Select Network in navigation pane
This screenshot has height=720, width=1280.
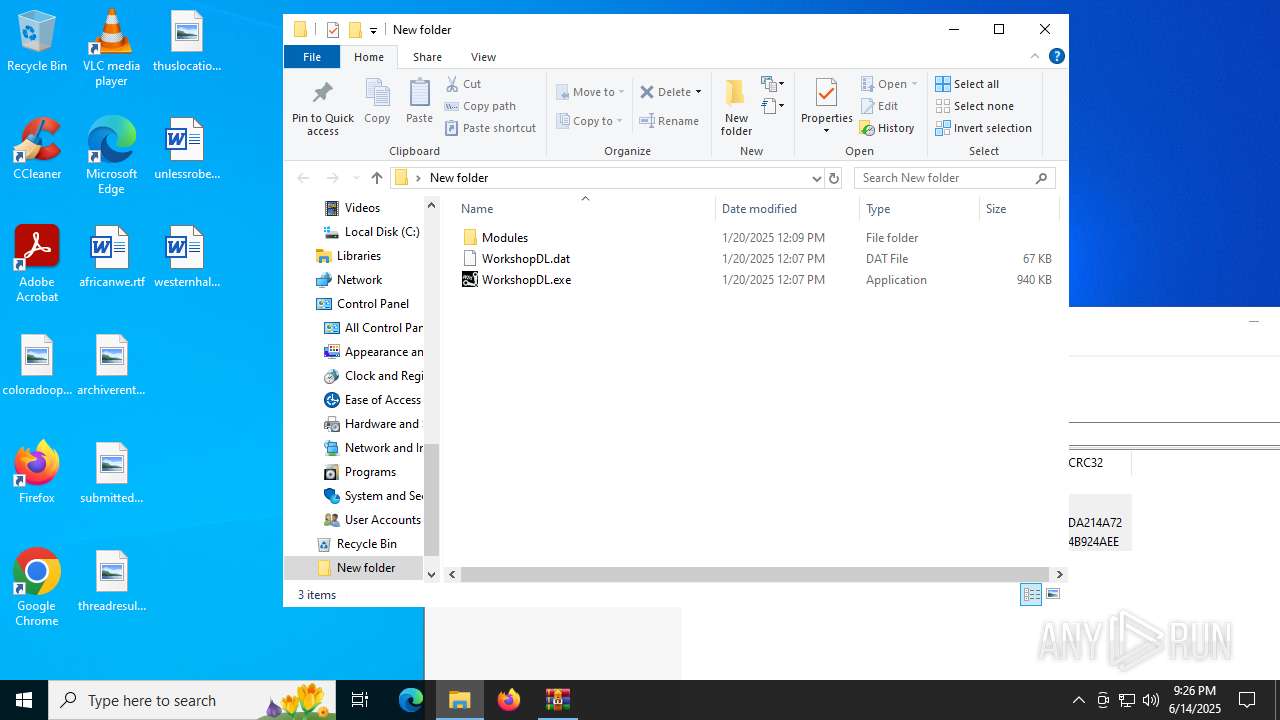349,280
